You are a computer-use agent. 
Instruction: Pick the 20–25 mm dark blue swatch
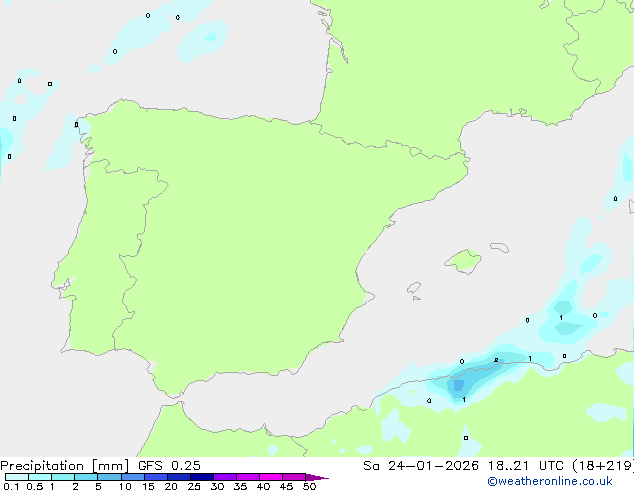point(179,477)
